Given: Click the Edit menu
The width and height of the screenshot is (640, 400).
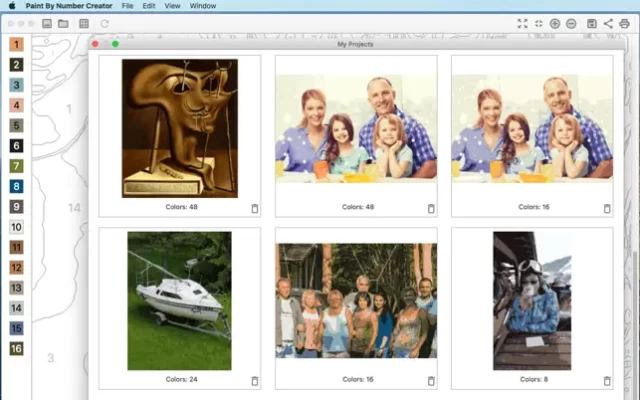Looking at the screenshot, I should [149, 6].
